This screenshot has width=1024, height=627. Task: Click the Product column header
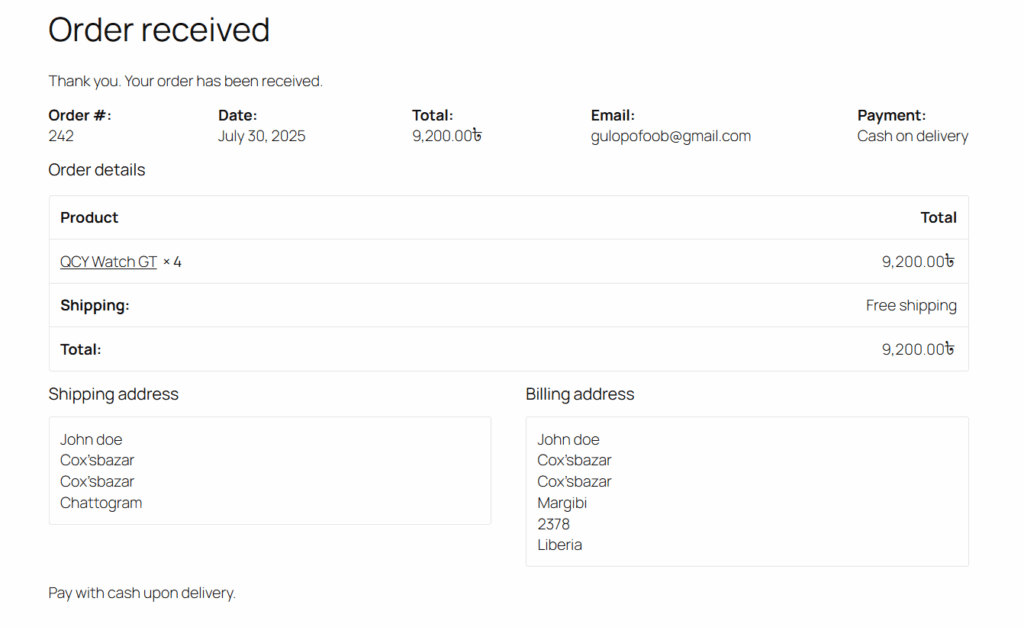pyautogui.click(x=89, y=218)
